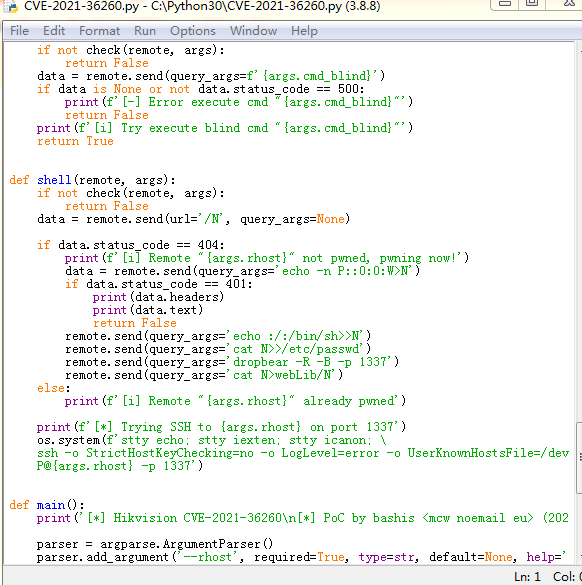The image size is (582, 585).
Task: Click the 'cat N>webLib/N' send line
Action: (204, 375)
